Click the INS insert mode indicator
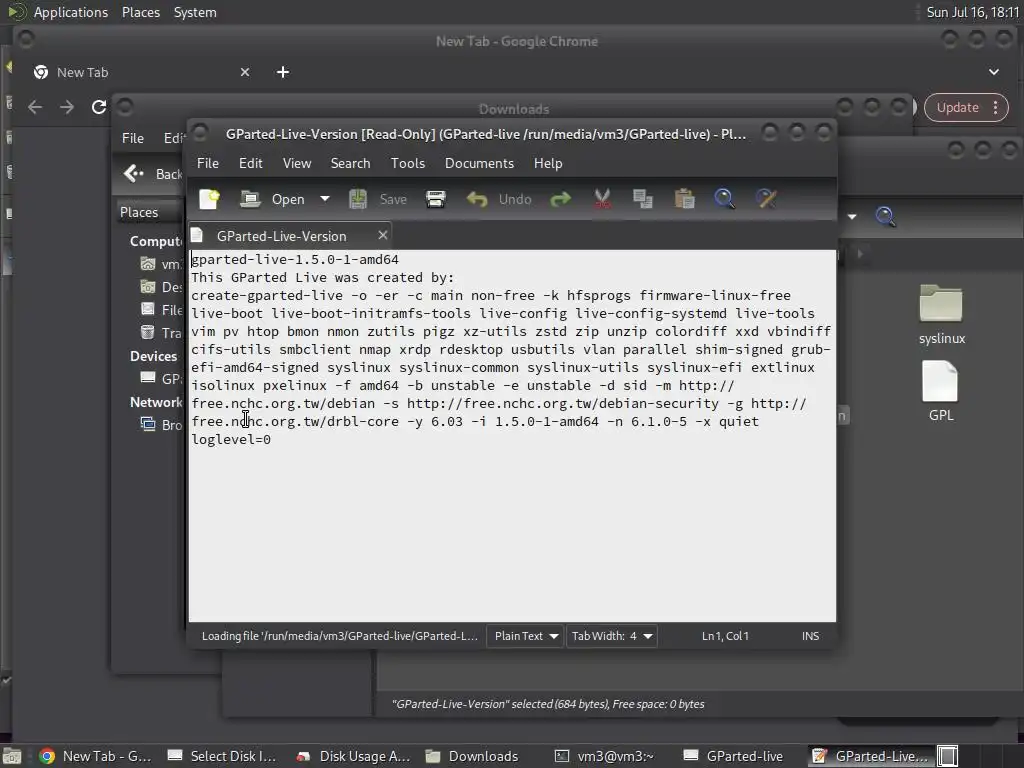Screen dimensions: 1024x768 tap(810, 636)
